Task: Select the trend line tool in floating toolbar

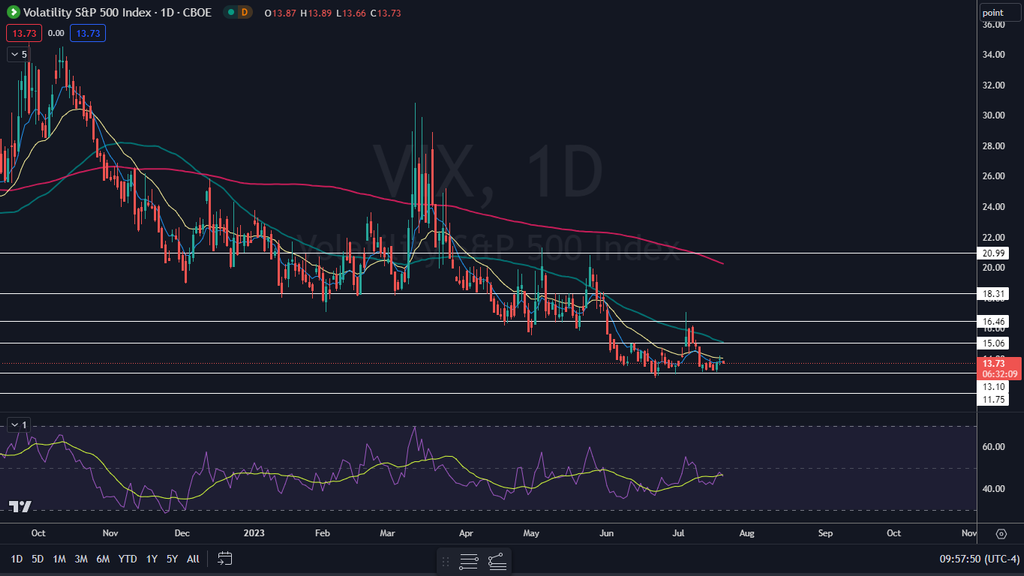Action: coord(498,561)
